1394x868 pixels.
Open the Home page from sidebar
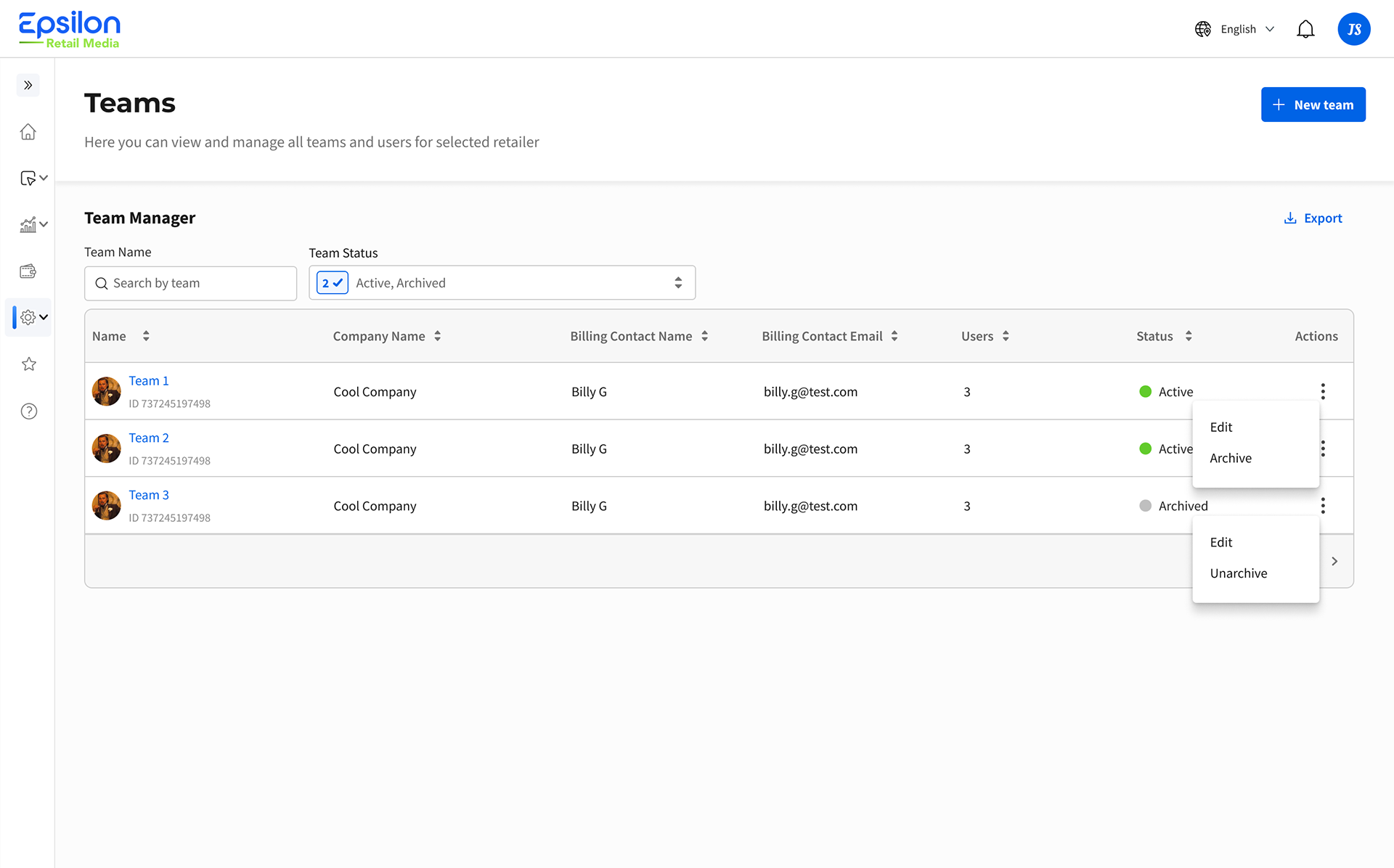[28, 131]
